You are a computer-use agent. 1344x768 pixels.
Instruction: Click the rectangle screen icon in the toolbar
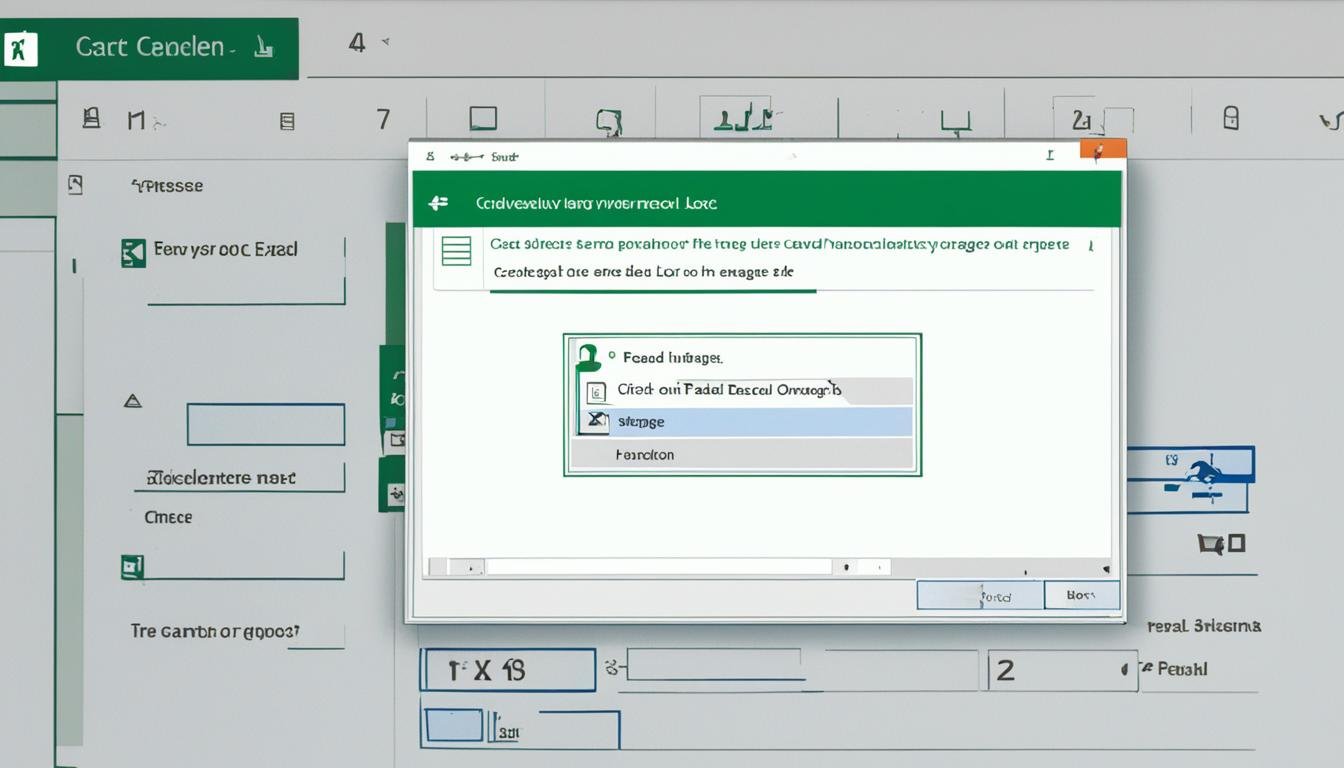pos(483,119)
